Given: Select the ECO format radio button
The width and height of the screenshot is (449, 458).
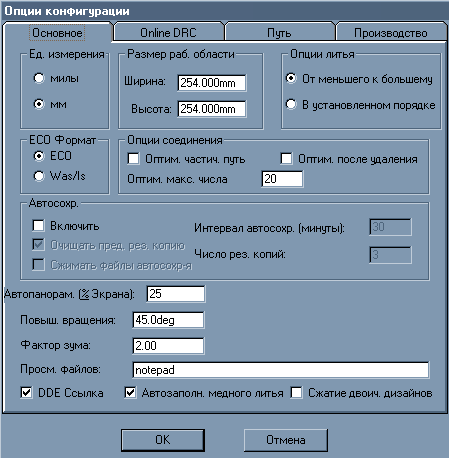Looking at the screenshot, I should pyautogui.click(x=39, y=156).
